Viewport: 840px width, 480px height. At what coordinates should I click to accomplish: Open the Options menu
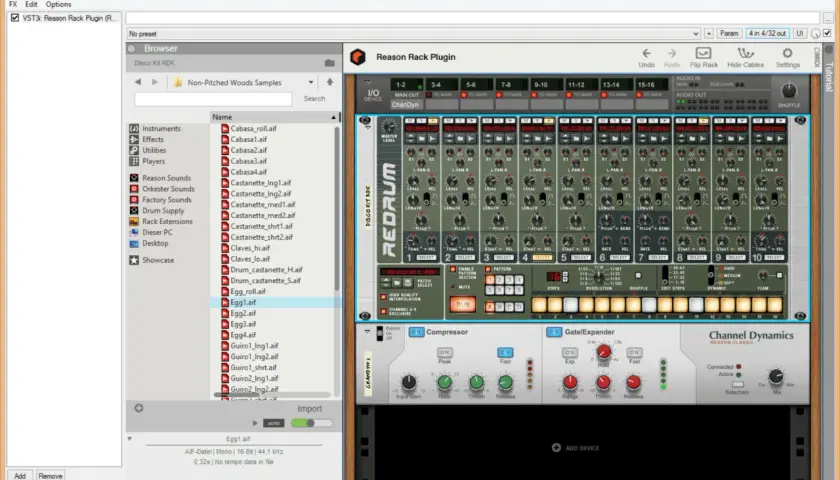pyautogui.click(x=58, y=4)
